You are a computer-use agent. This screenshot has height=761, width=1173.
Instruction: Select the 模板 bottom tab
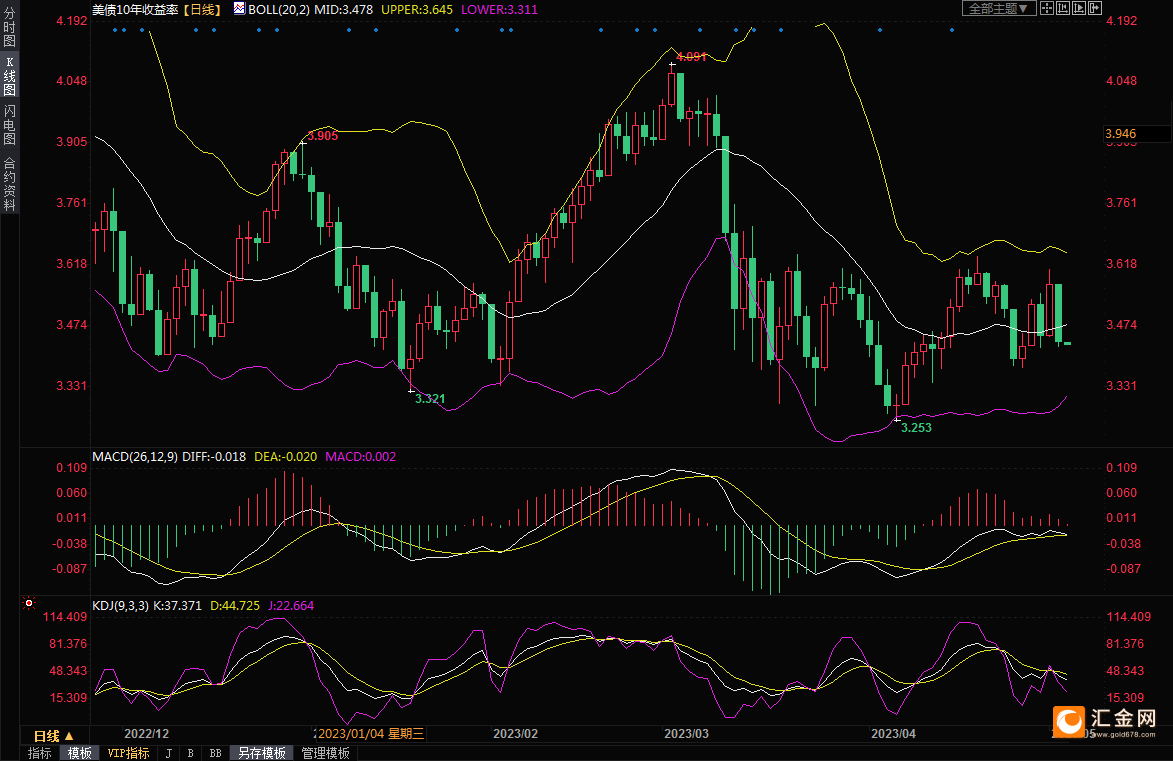[79, 753]
